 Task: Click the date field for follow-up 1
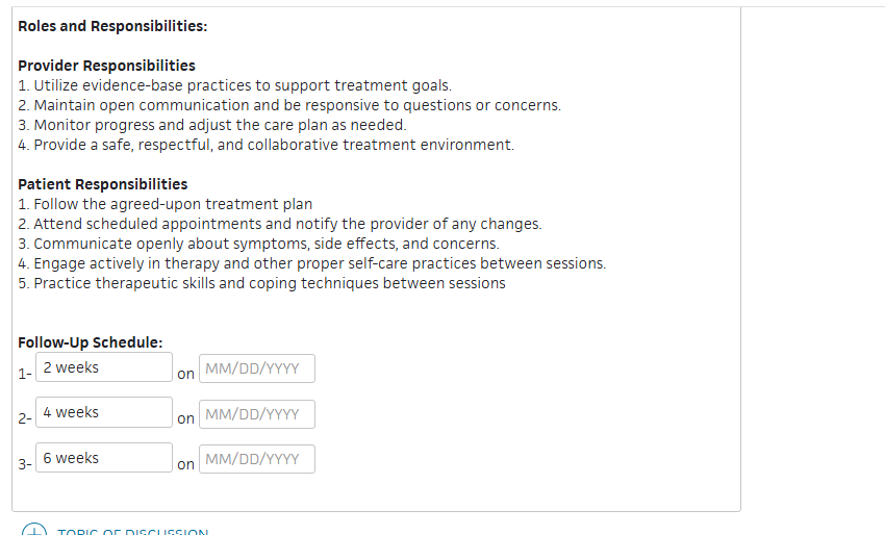tap(257, 369)
